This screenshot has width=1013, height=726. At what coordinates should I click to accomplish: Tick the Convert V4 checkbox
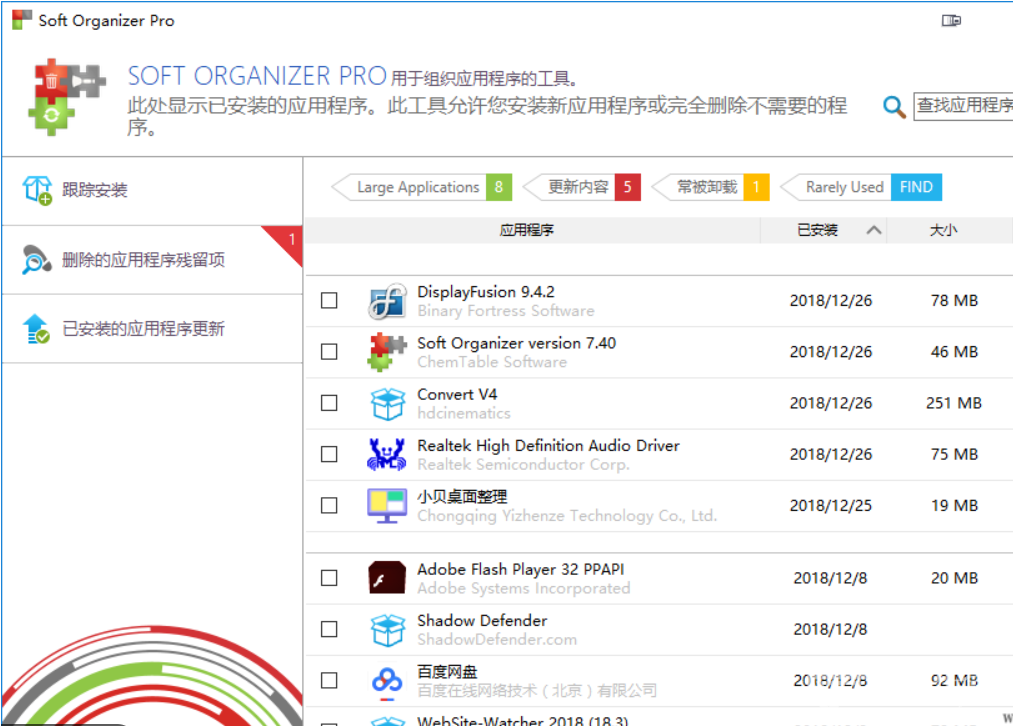point(329,403)
